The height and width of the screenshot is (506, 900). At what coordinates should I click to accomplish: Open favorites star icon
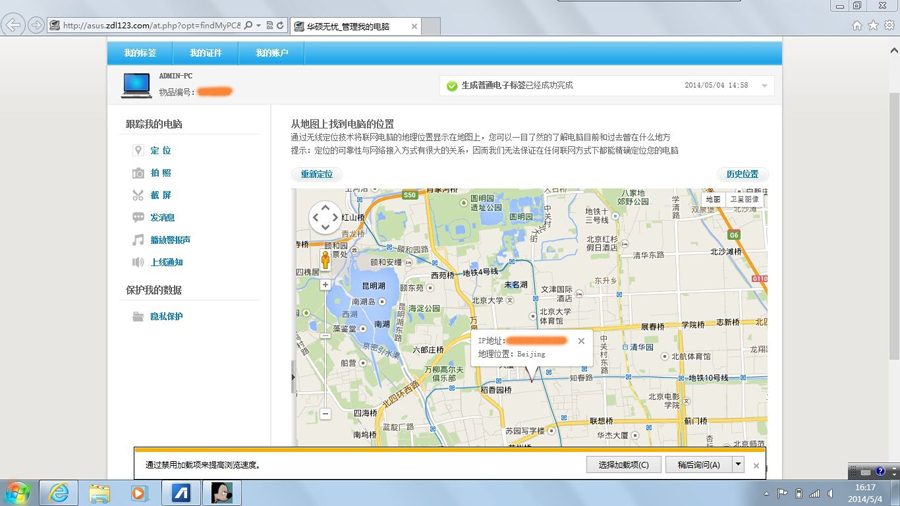click(873, 25)
